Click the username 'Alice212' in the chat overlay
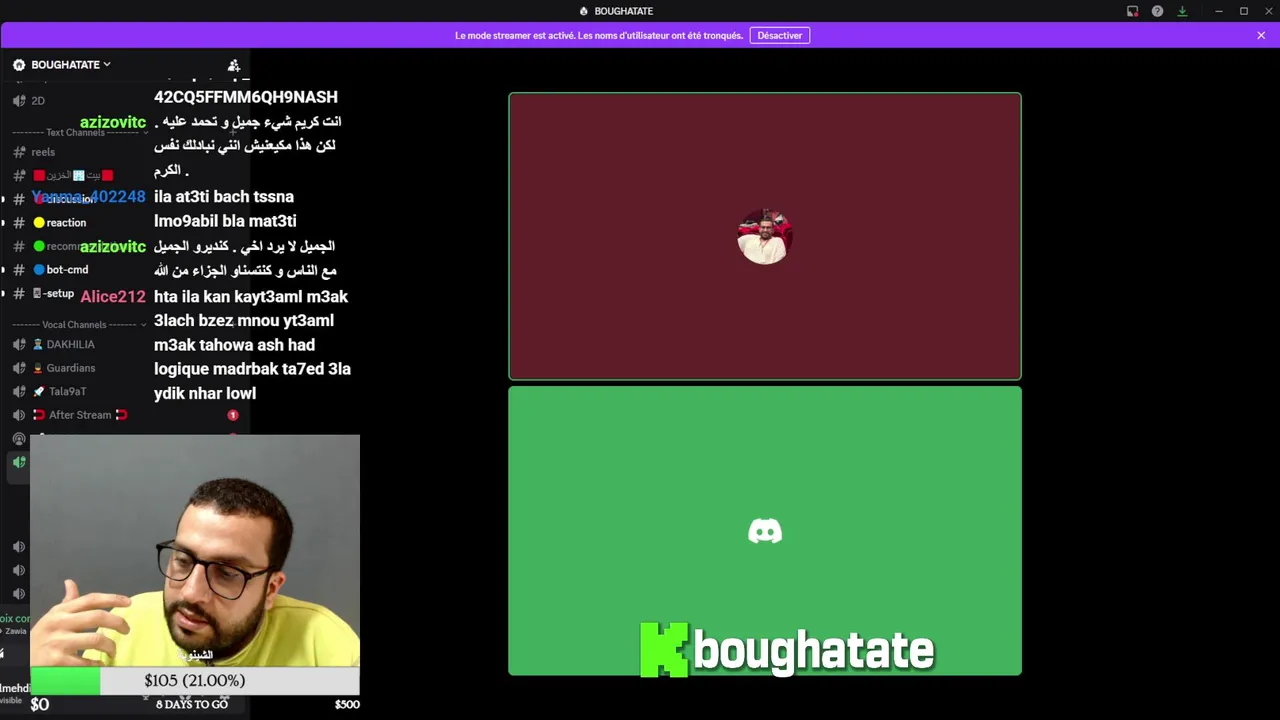This screenshot has height=720, width=1280. click(113, 297)
